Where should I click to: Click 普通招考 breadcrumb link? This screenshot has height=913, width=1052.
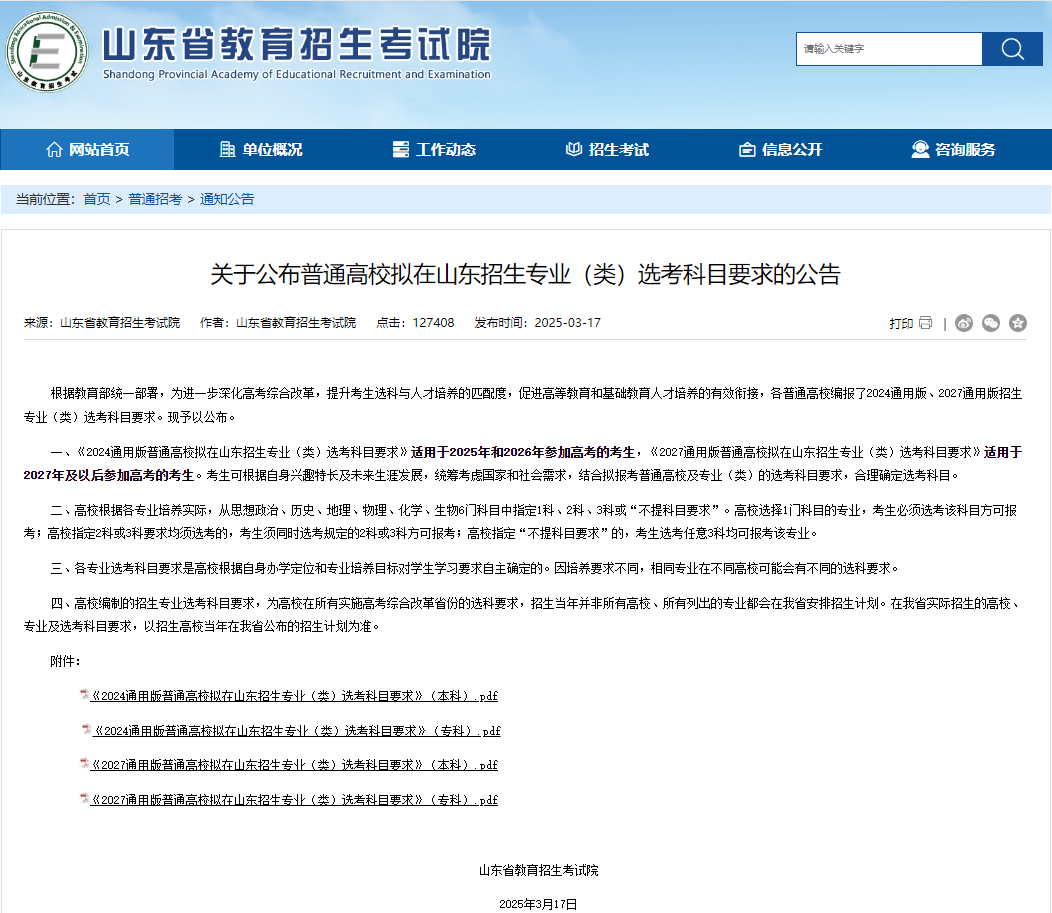point(155,199)
